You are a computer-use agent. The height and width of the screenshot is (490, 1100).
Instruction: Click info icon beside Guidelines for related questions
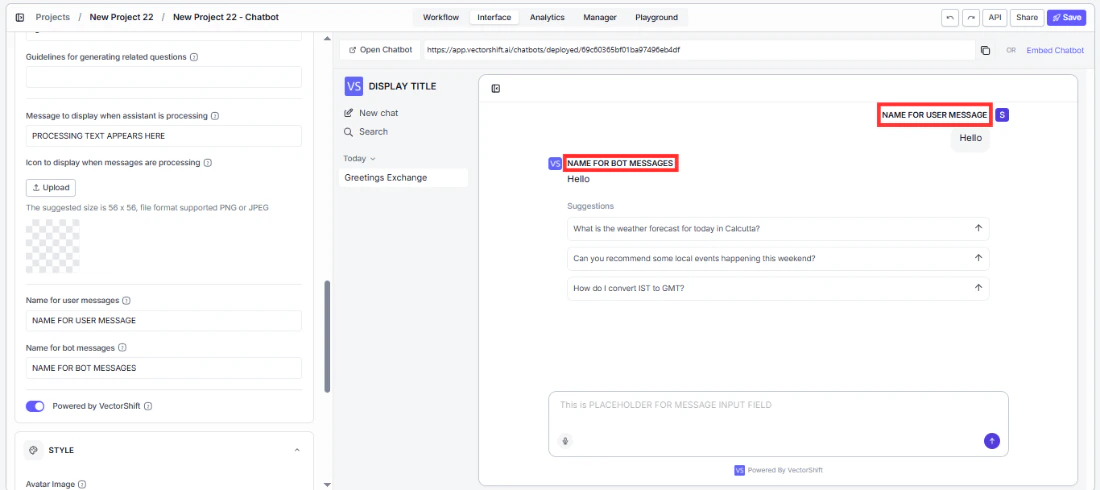[x=194, y=57]
